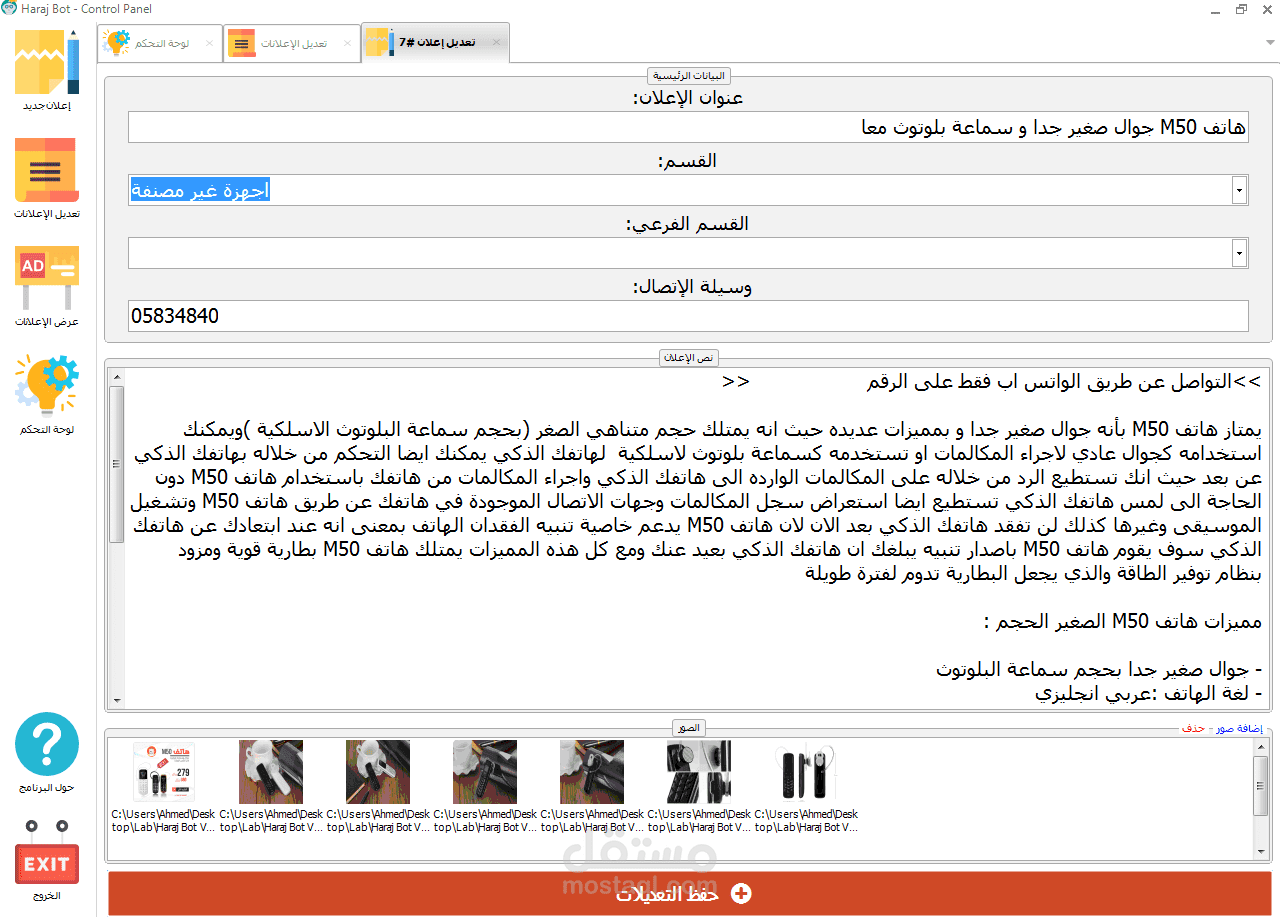The width and height of the screenshot is (1280, 917).
Task: Open the لوحة التحكم lightbulb sidebar icon
Action: [47, 394]
